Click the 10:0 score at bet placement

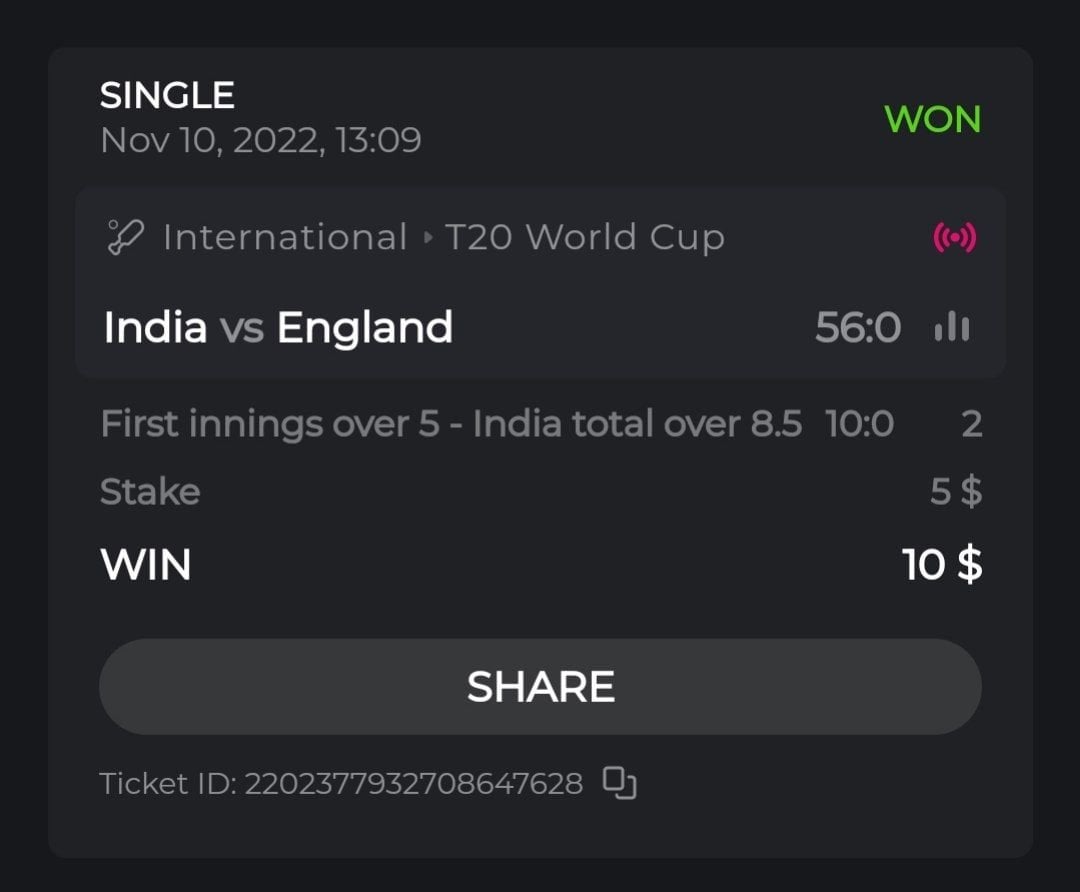859,424
